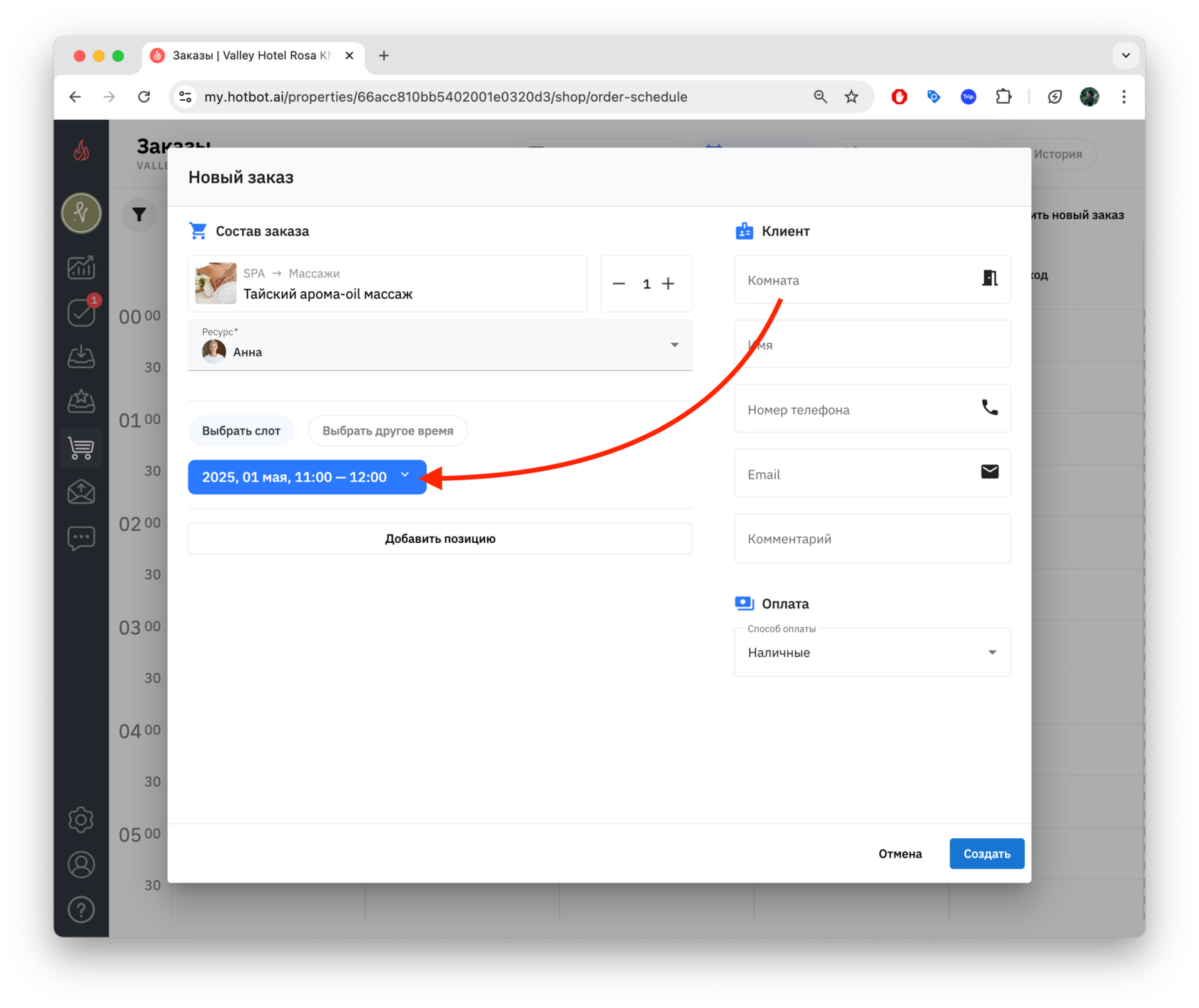The width and height of the screenshot is (1199, 1008).
Task: Click the Создать button
Action: click(x=987, y=854)
